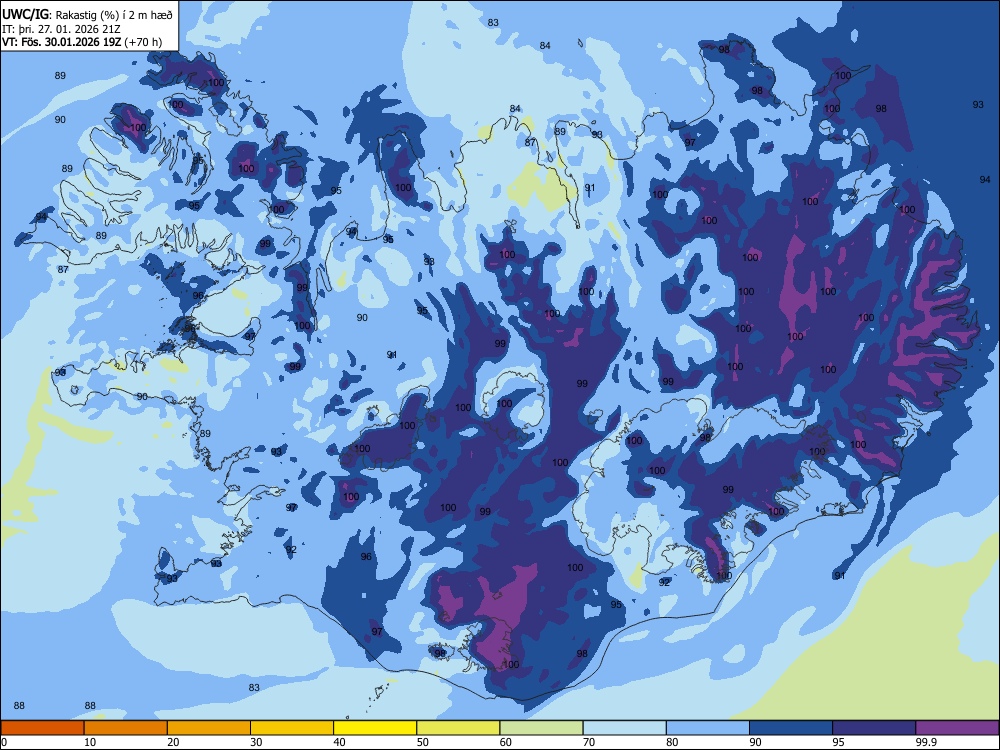Screen dimensions: 1000x750
Task: Click the legend tick label '90' under the colorbar
Action: (x=755, y=742)
